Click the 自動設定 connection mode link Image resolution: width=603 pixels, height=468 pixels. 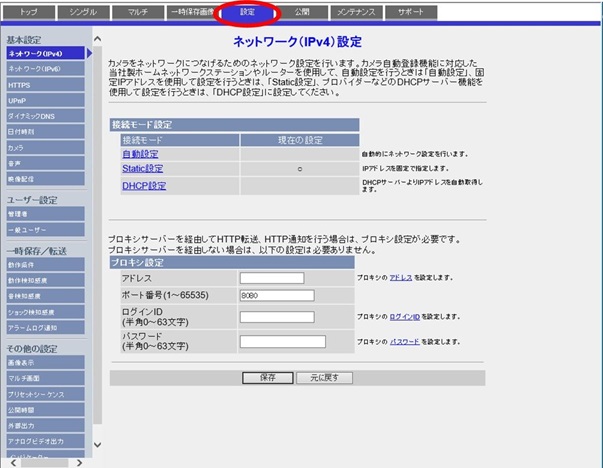click(x=140, y=154)
